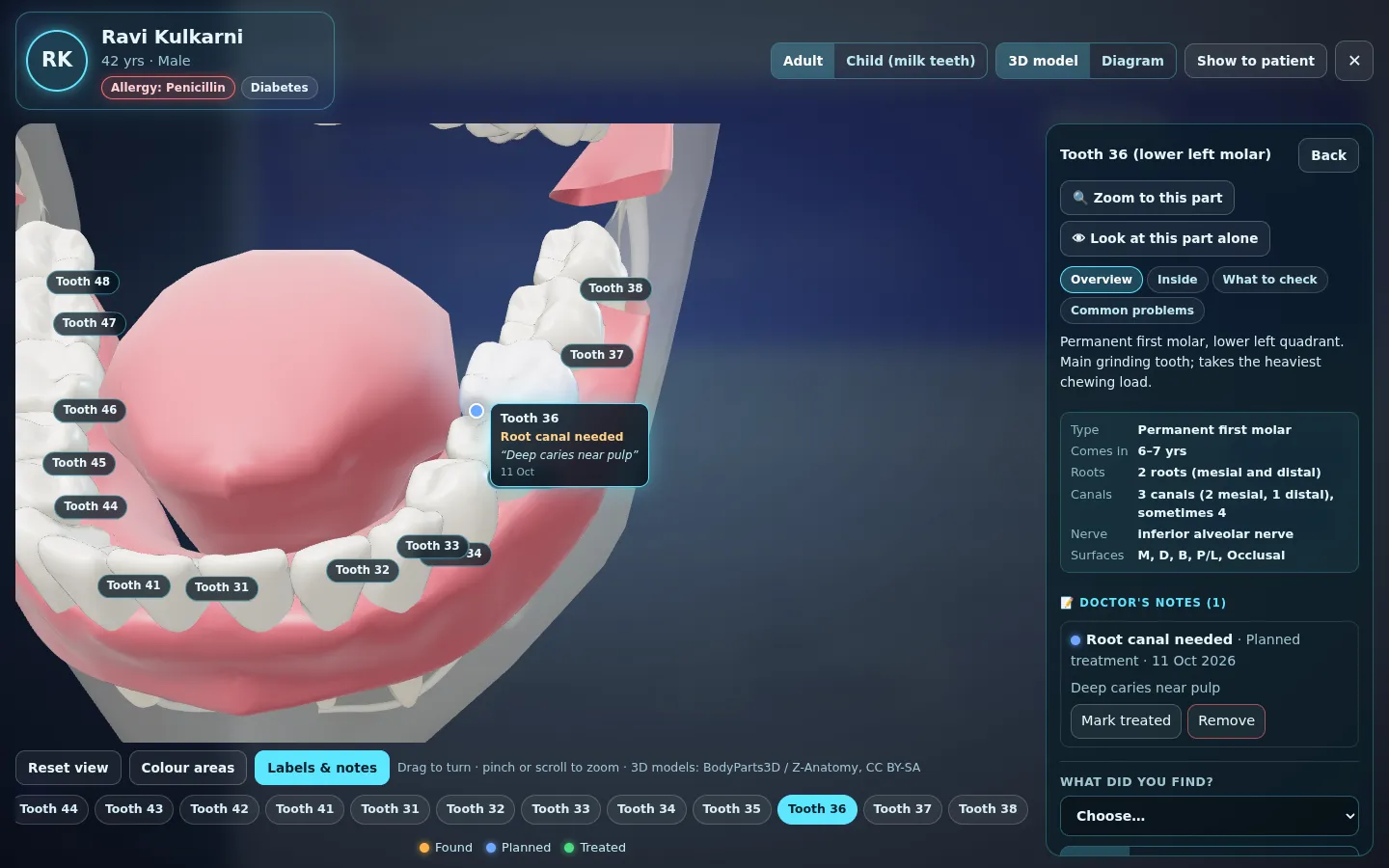This screenshot has width=1389, height=868.
Task: Toggle Colour areas option
Action: point(188,768)
